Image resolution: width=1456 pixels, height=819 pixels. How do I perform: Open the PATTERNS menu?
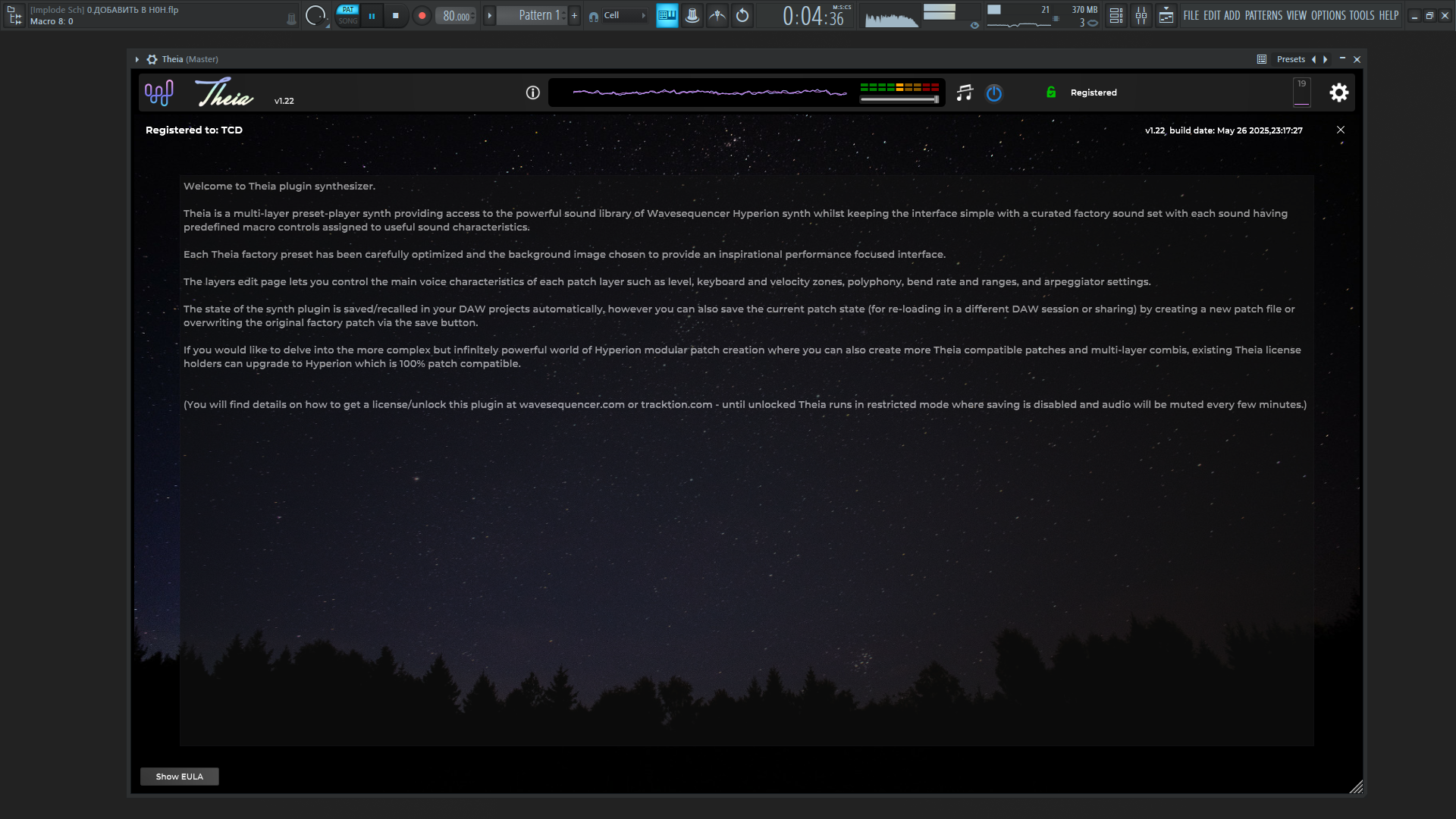(x=1263, y=15)
